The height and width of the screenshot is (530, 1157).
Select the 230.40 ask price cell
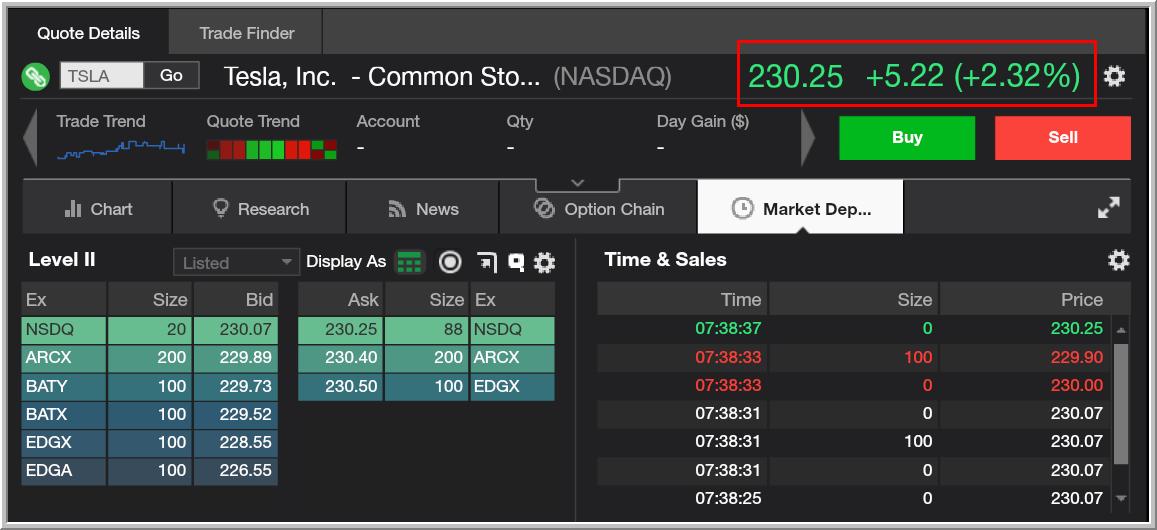click(x=340, y=358)
